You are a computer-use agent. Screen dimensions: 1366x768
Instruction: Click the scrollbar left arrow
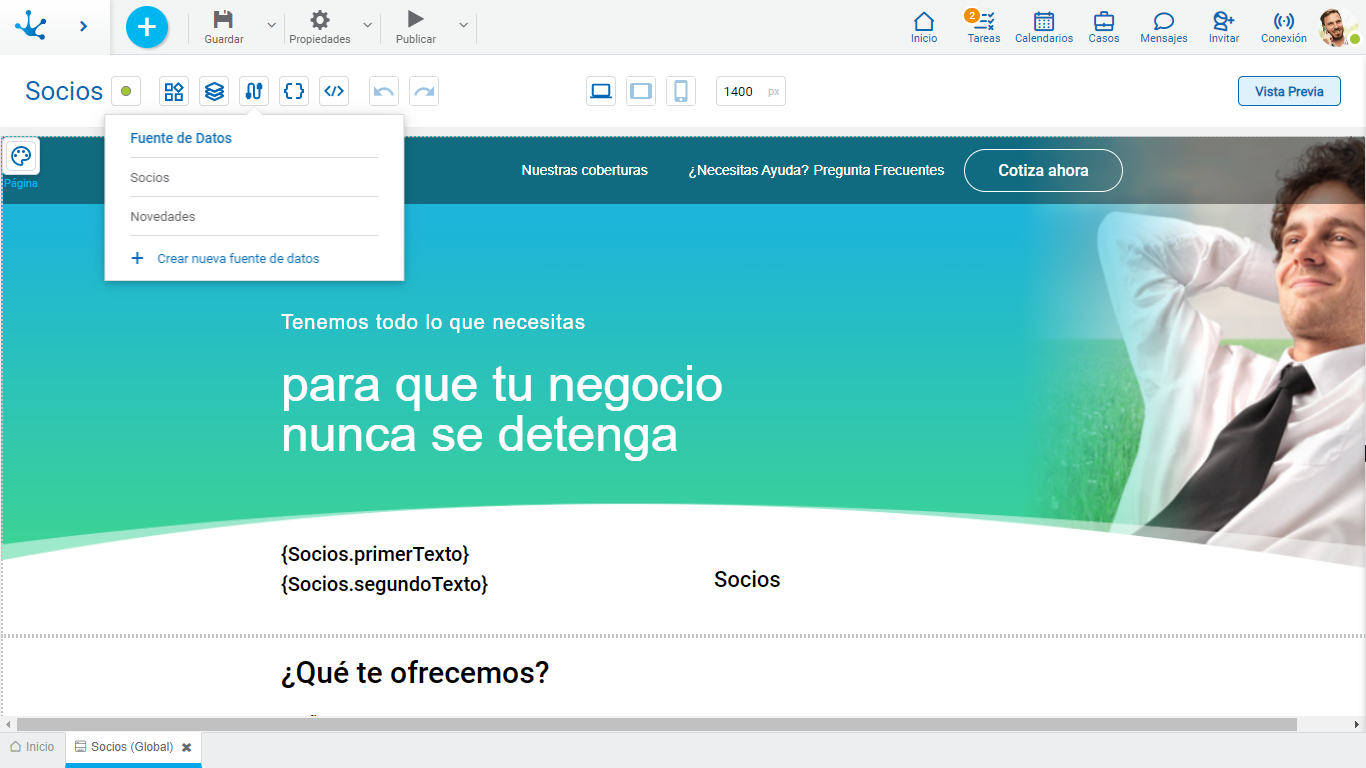[x=8, y=724]
